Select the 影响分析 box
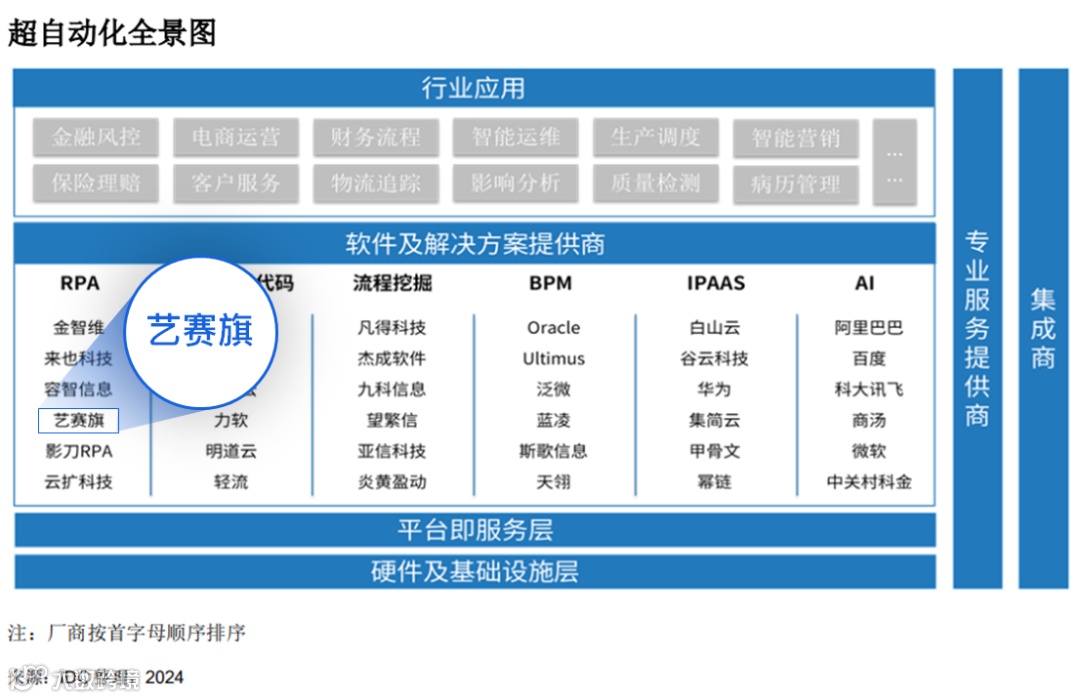The height and width of the screenshot is (699, 1080). coord(515,183)
